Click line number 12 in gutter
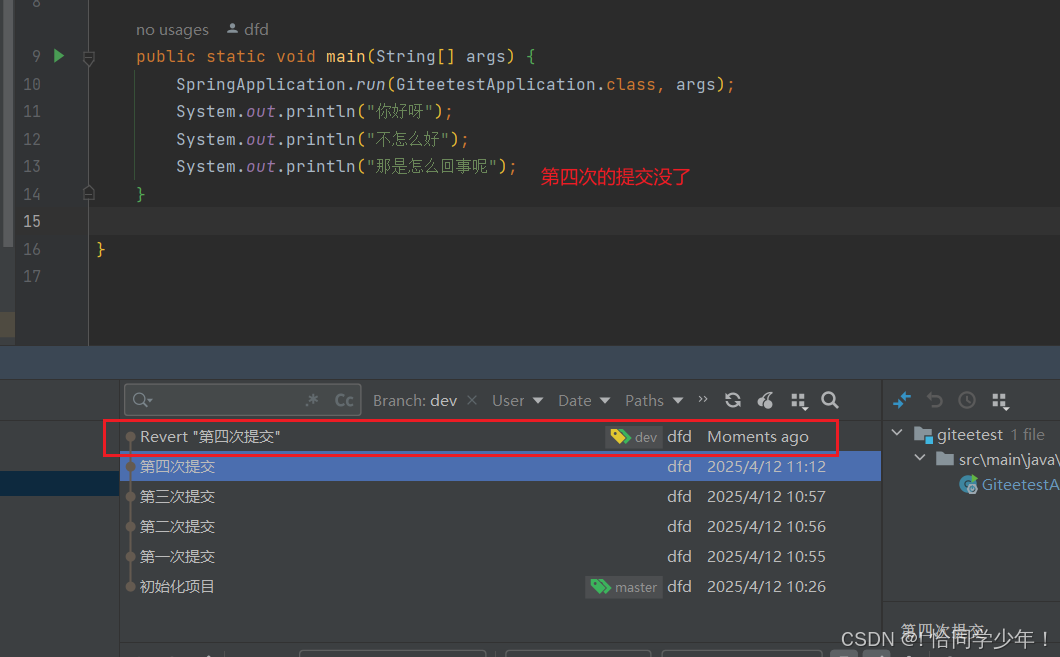The height and width of the screenshot is (657, 1060). tap(32, 139)
